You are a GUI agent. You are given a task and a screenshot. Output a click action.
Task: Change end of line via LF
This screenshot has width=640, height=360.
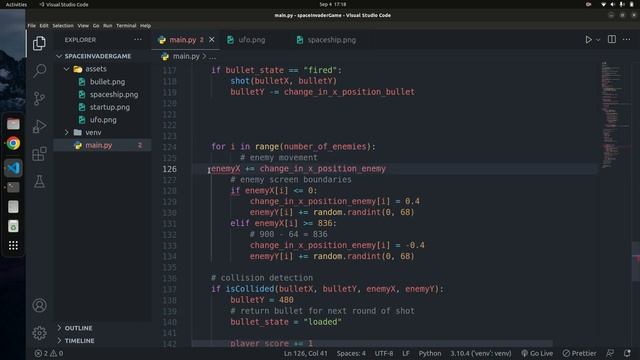(x=406, y=353)
